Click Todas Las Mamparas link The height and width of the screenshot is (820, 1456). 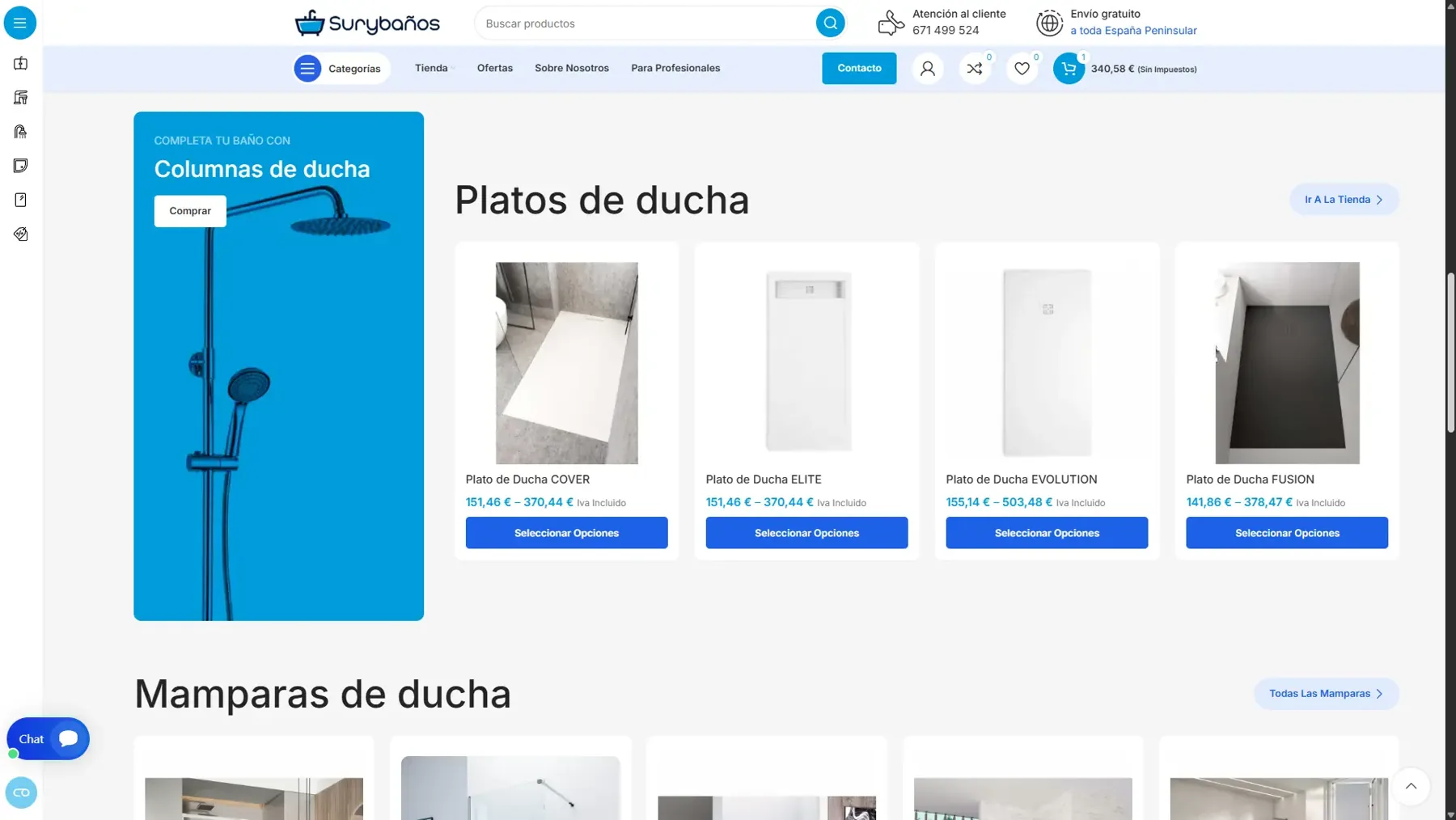pos(1326,694)
